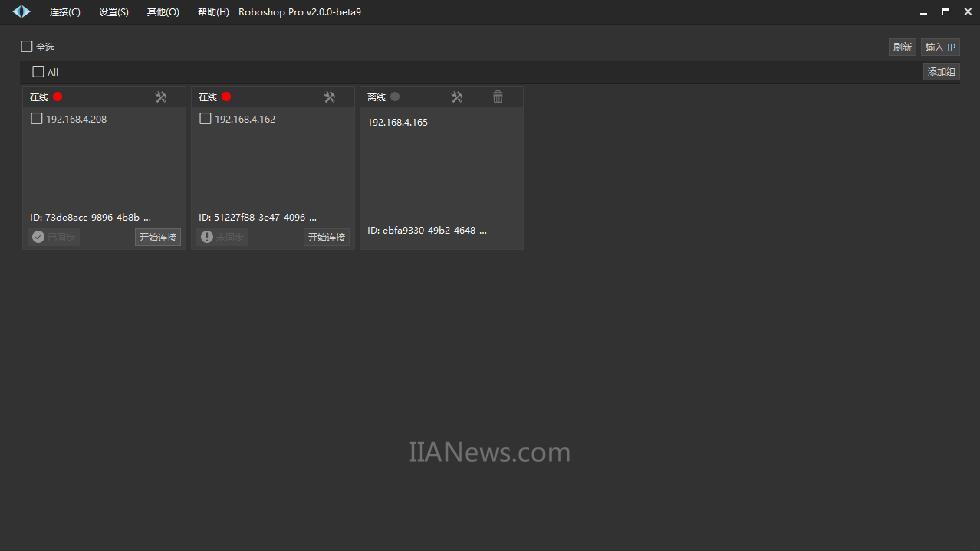Open the 连接(C) menu

tap(65, 12)
